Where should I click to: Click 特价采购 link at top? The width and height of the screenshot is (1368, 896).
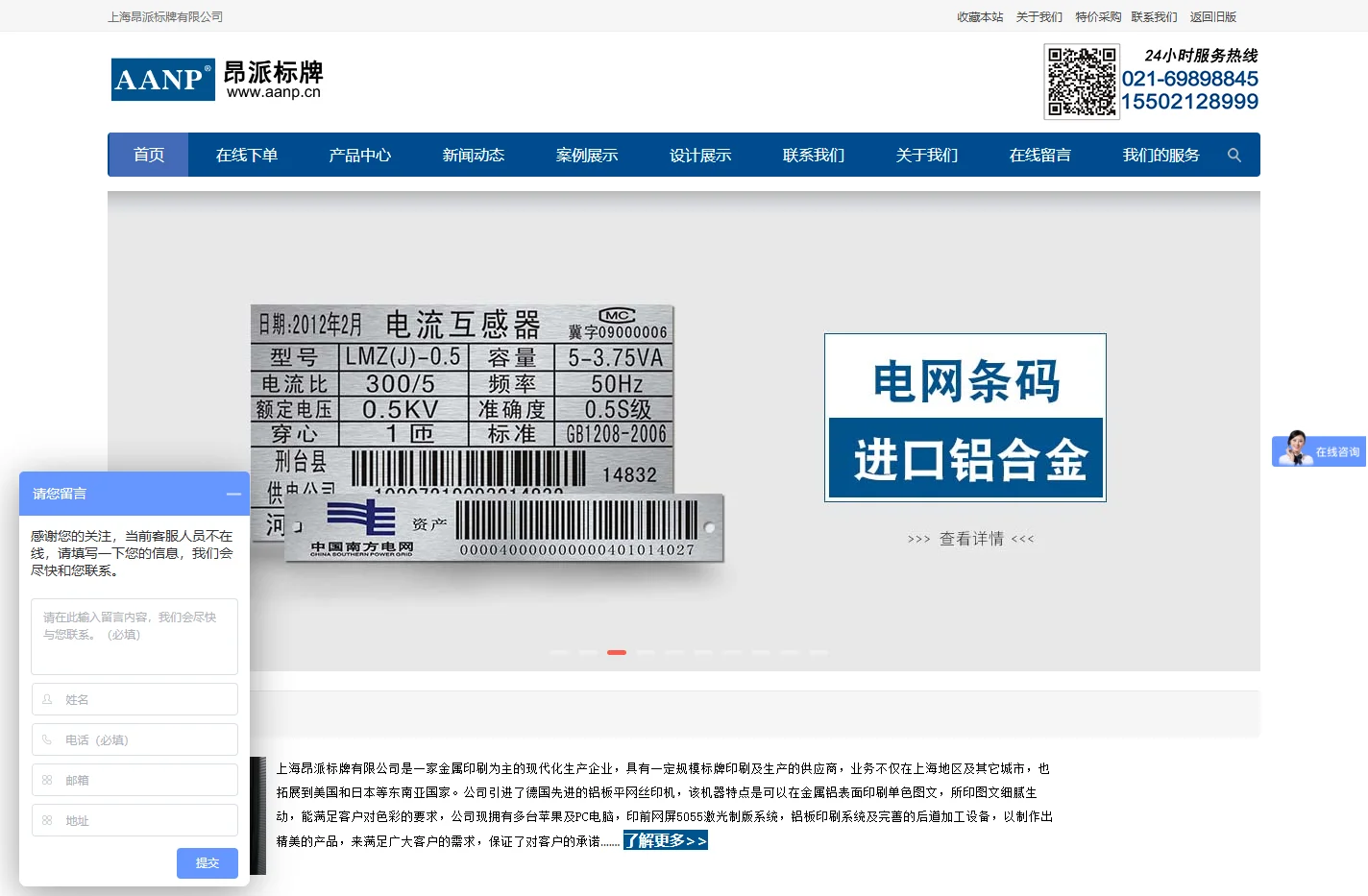click(x=1098, y=16)
